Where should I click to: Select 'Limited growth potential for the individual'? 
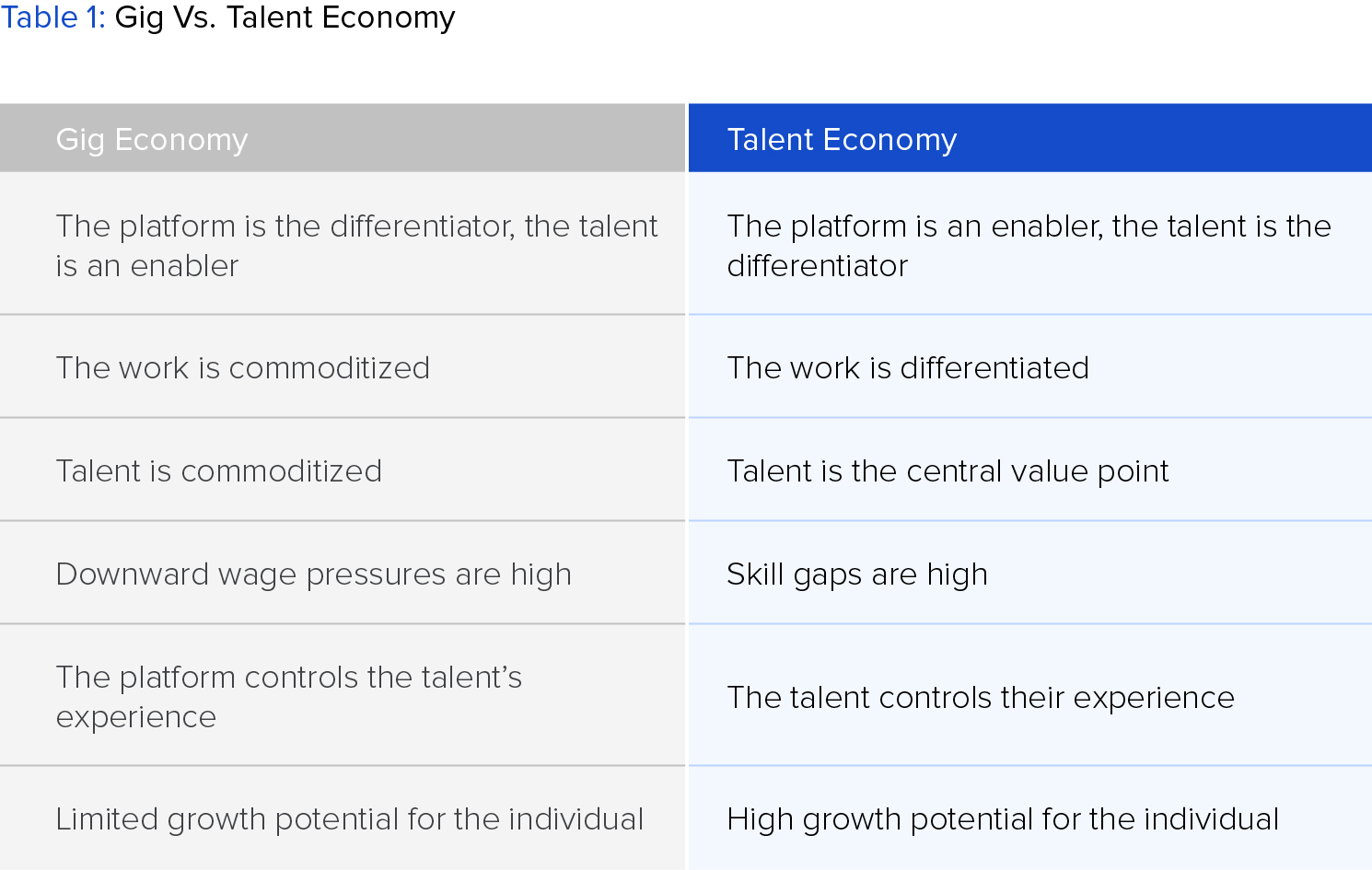[349, 819]
